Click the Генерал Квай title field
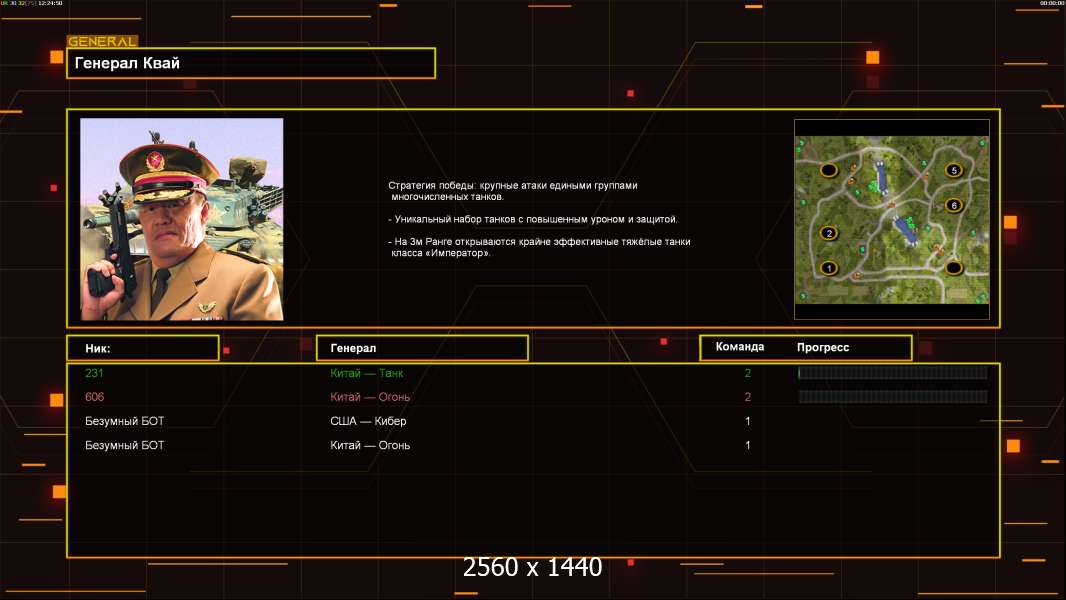Screen dimensions: 1066x600 250,63
